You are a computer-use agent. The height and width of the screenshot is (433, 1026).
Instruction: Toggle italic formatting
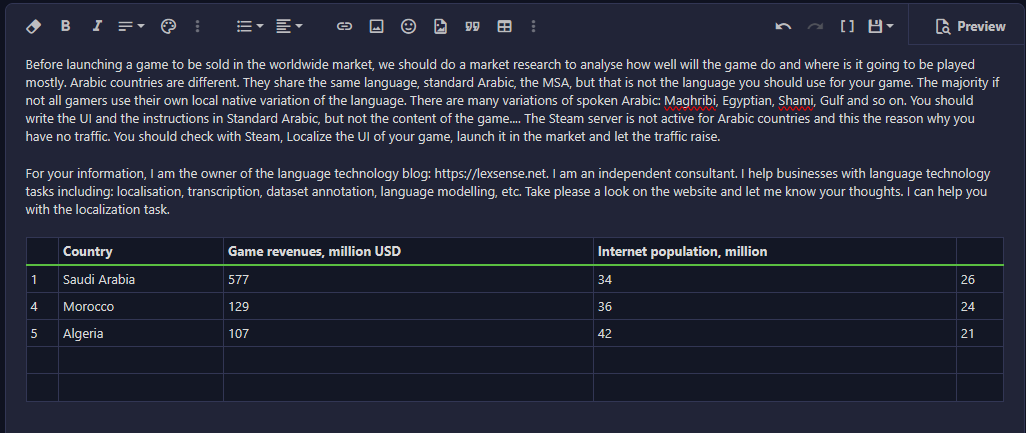(97, 26)
